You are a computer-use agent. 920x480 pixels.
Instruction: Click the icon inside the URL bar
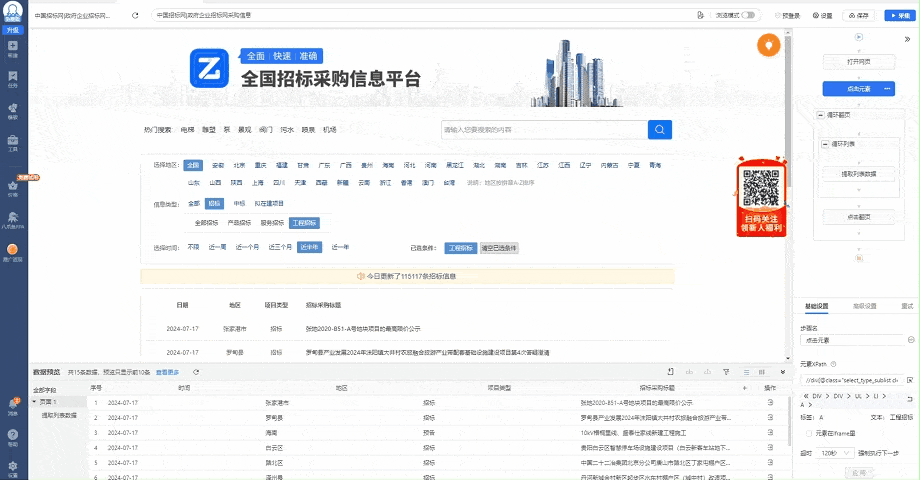(x=700, y=15)
